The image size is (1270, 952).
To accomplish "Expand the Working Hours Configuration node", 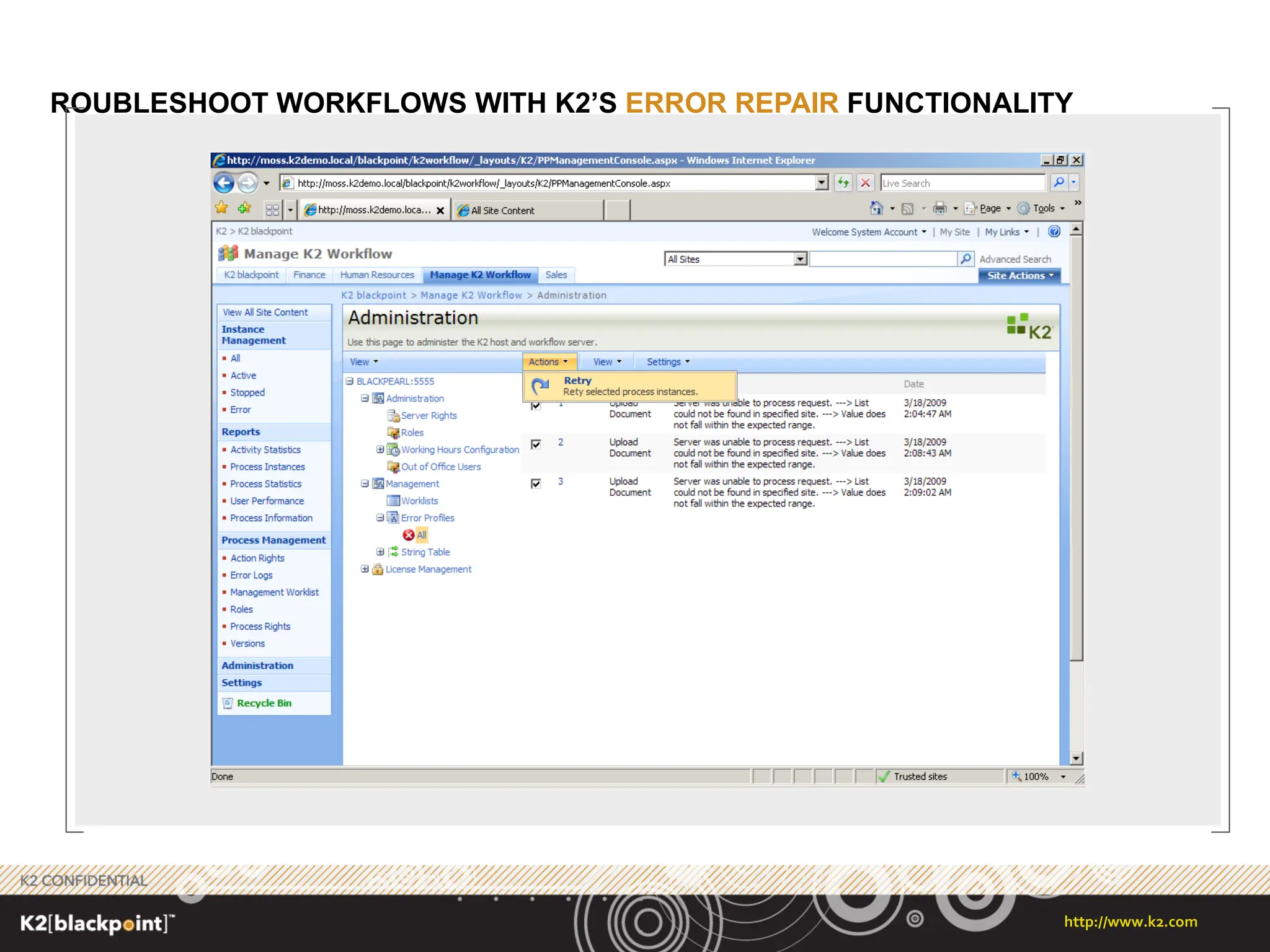I will pyautogui.click(x=380, y=449).
